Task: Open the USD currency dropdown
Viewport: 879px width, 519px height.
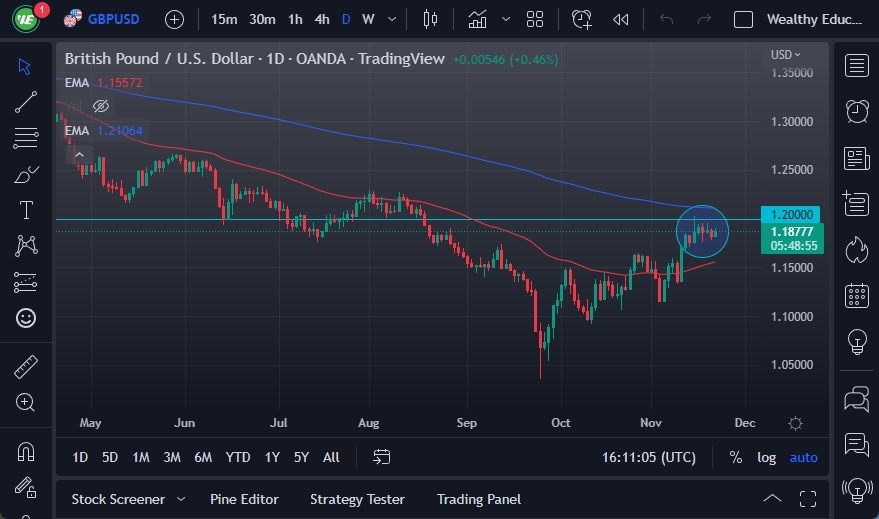Action: click(785, 55)
